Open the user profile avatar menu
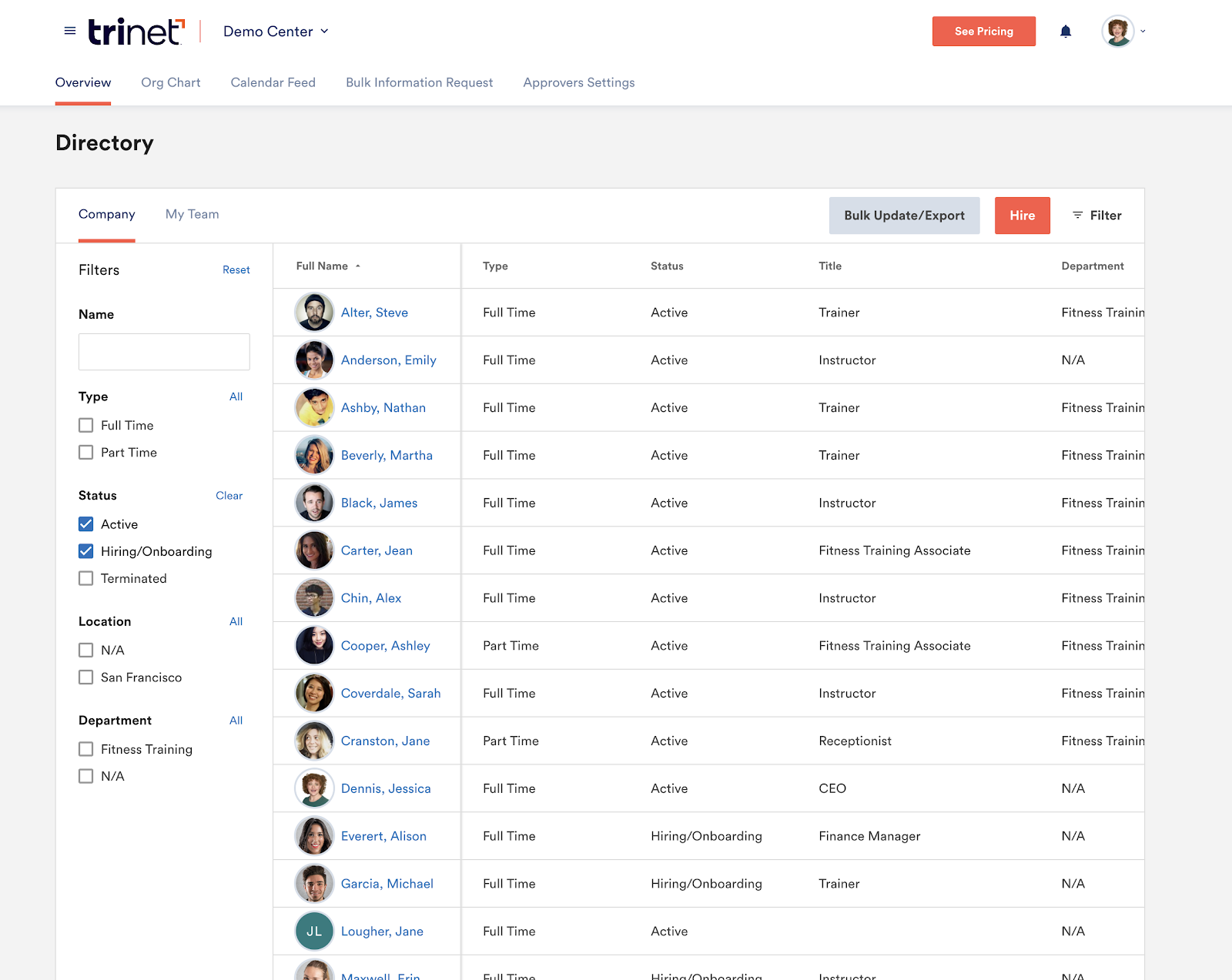The width and height of the screenshot is (1232, 980). tap(1118, 32)
